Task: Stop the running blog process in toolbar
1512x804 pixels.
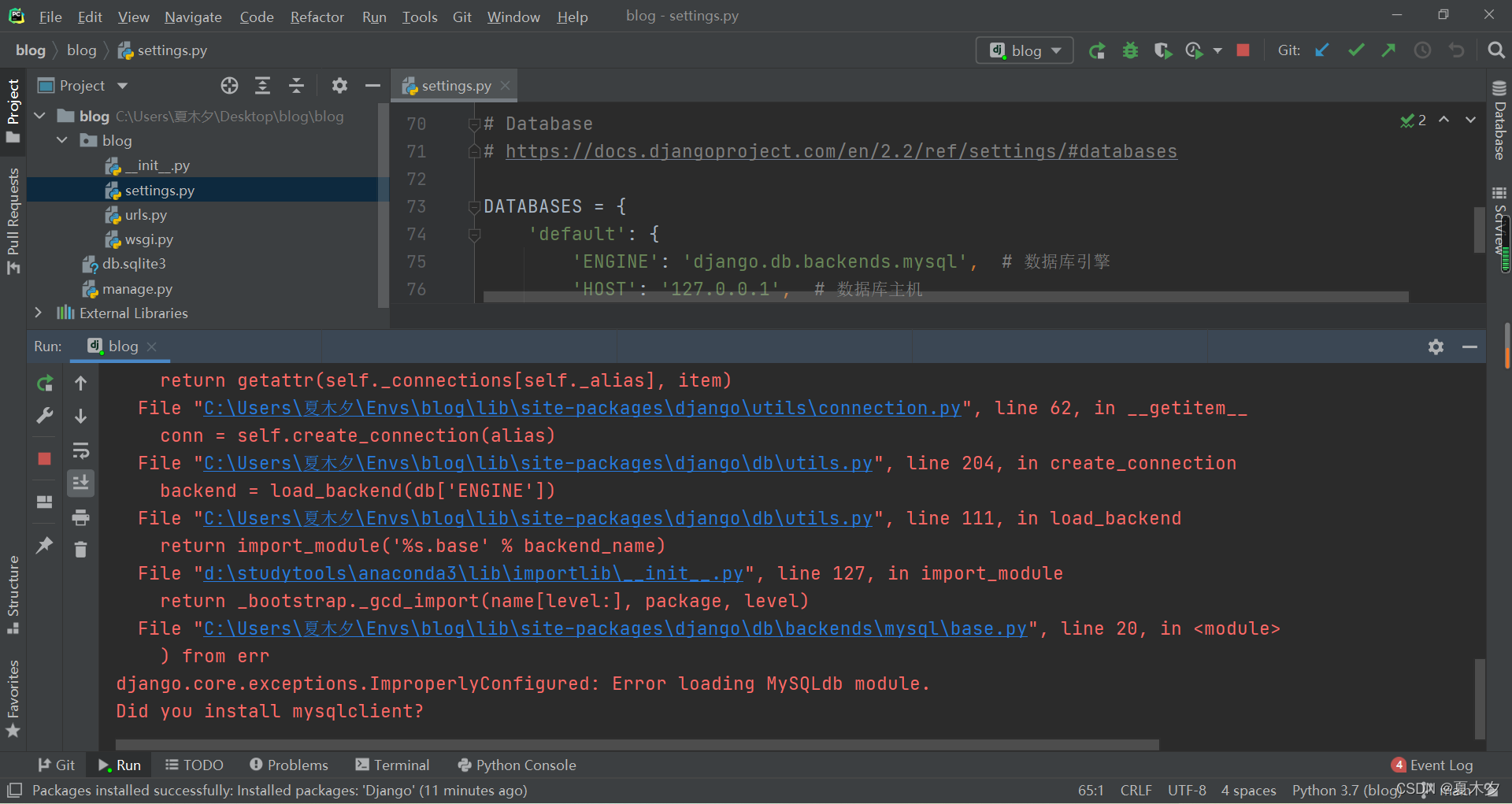Action: (x=1243, y=50)
